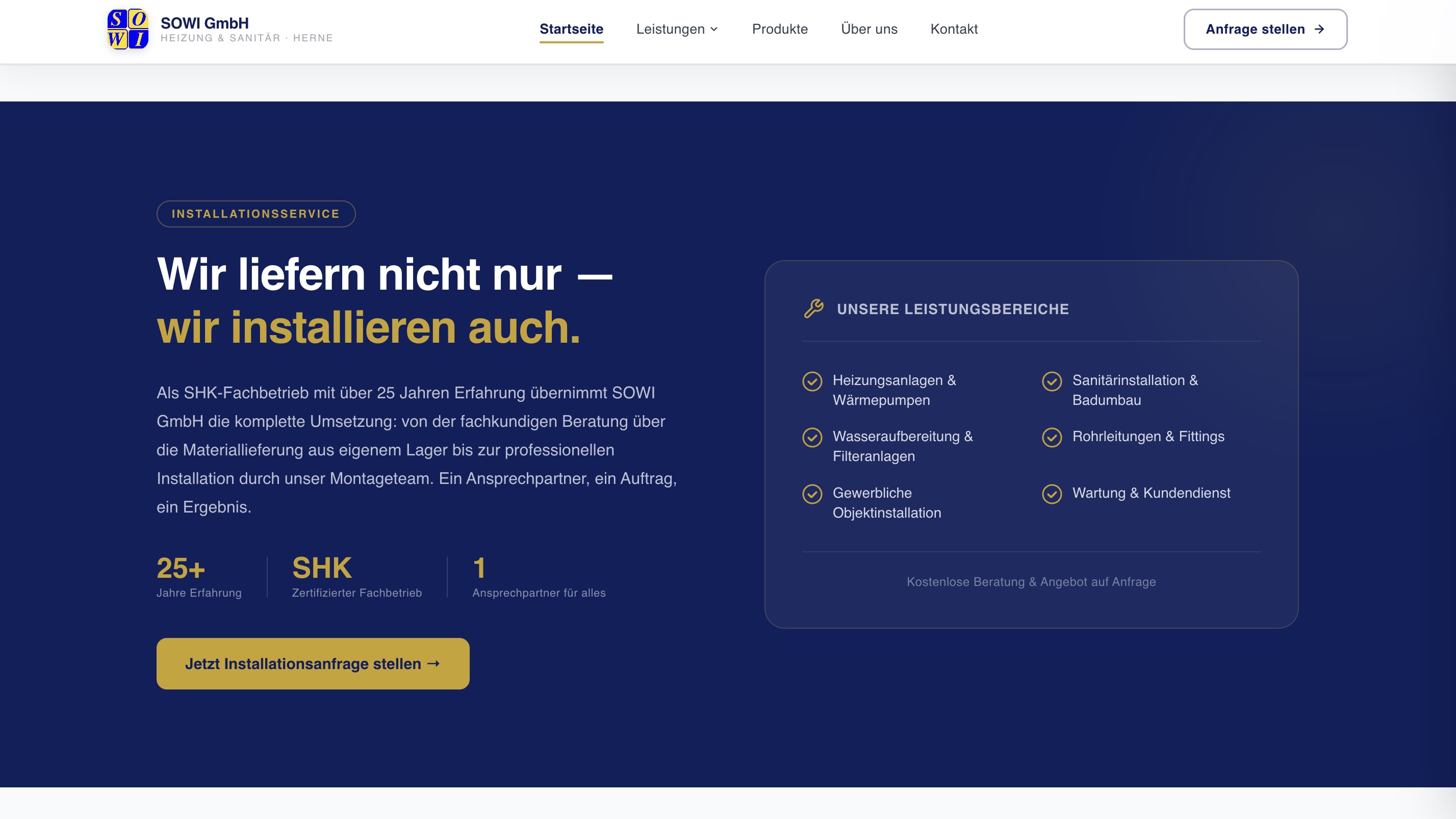Click the 25+ statistic

pyautogui.click(x=181, y=568)
